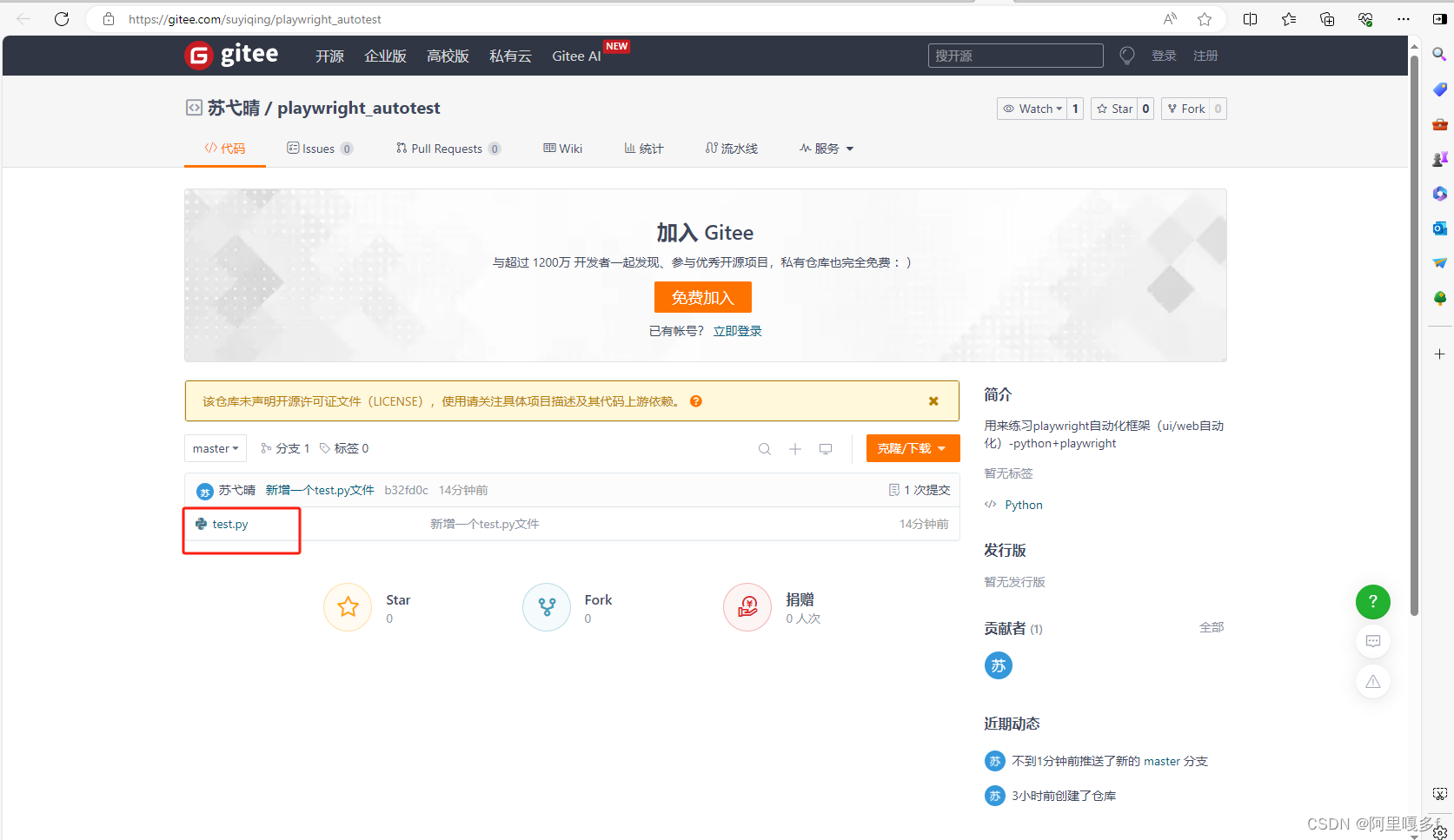Fork the repository

click(1185, 109)
